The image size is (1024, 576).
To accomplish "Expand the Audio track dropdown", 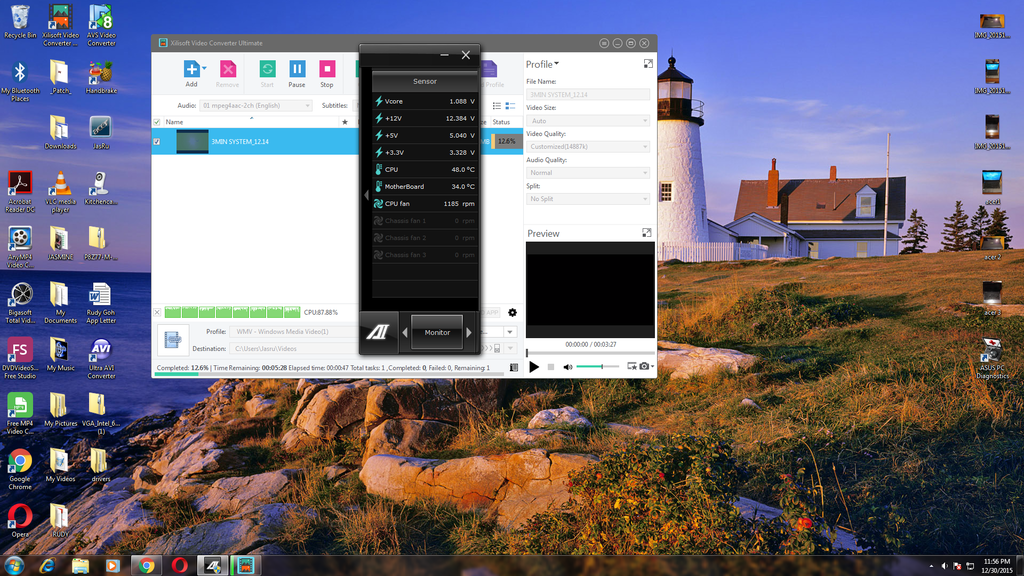I will 308,105.
